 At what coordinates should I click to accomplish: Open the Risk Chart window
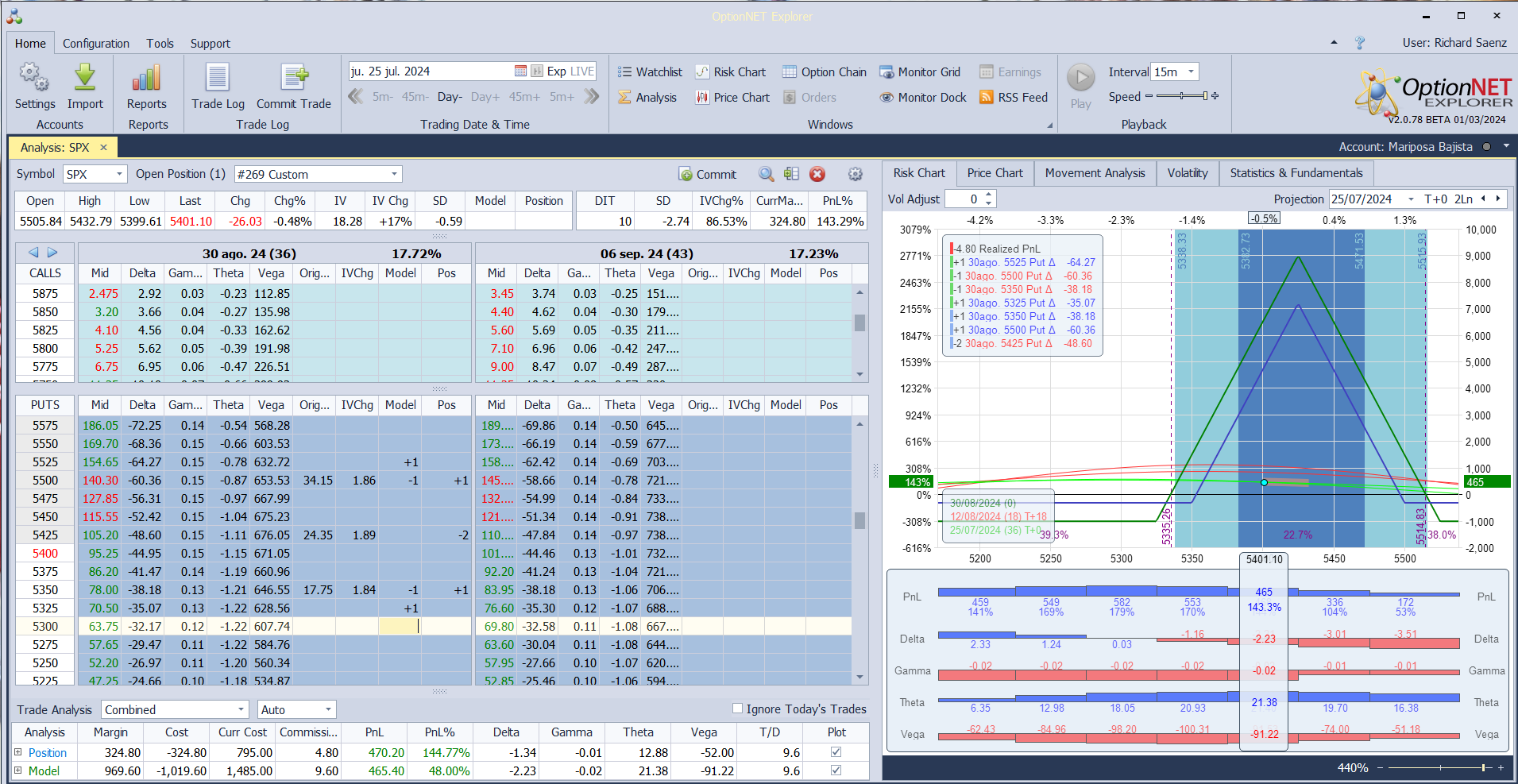[730, 72]
